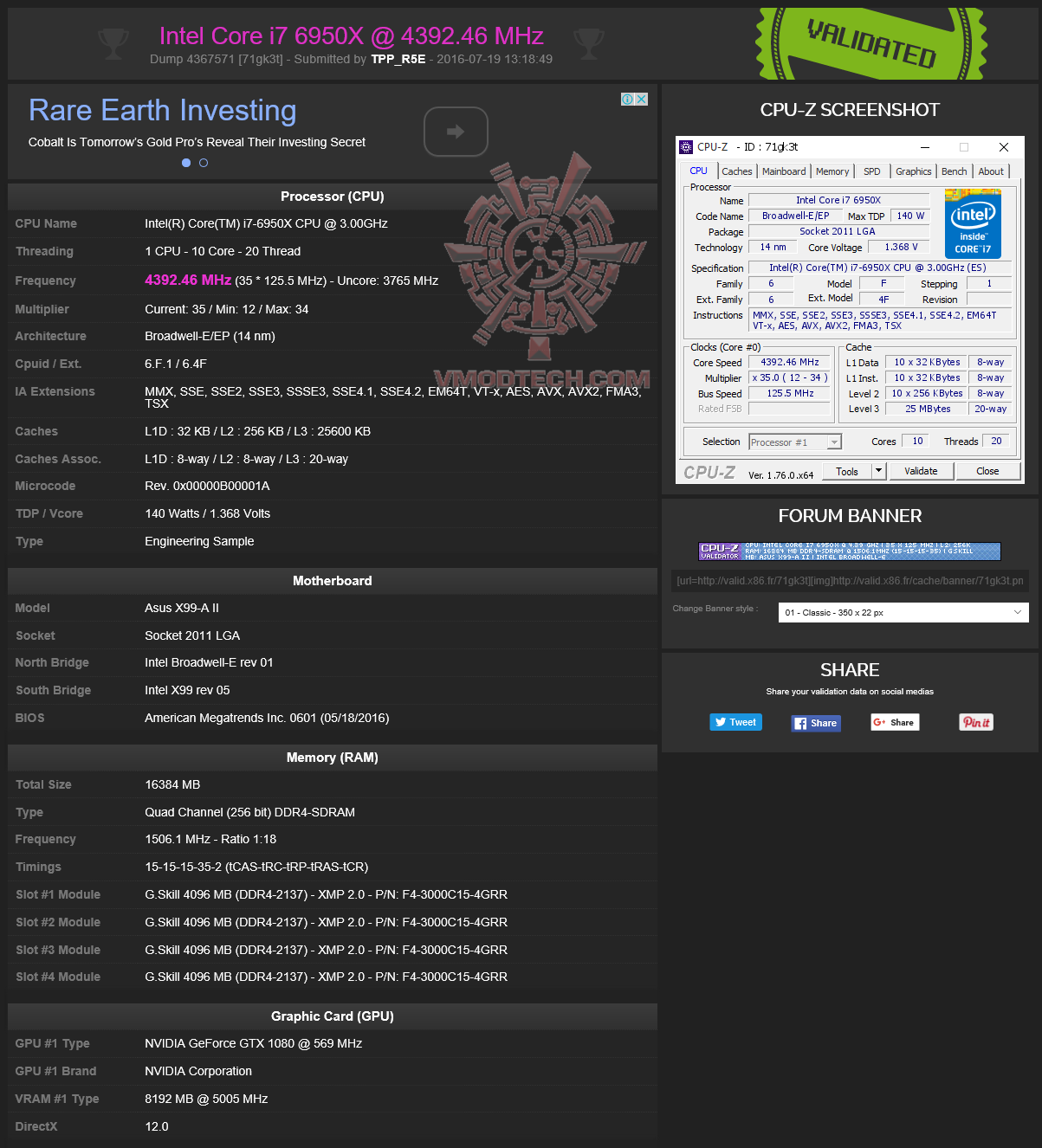Click the Intel Core i7 6950X title
This screenshot has height=1148, width=1042.
(x=352, y=35)
